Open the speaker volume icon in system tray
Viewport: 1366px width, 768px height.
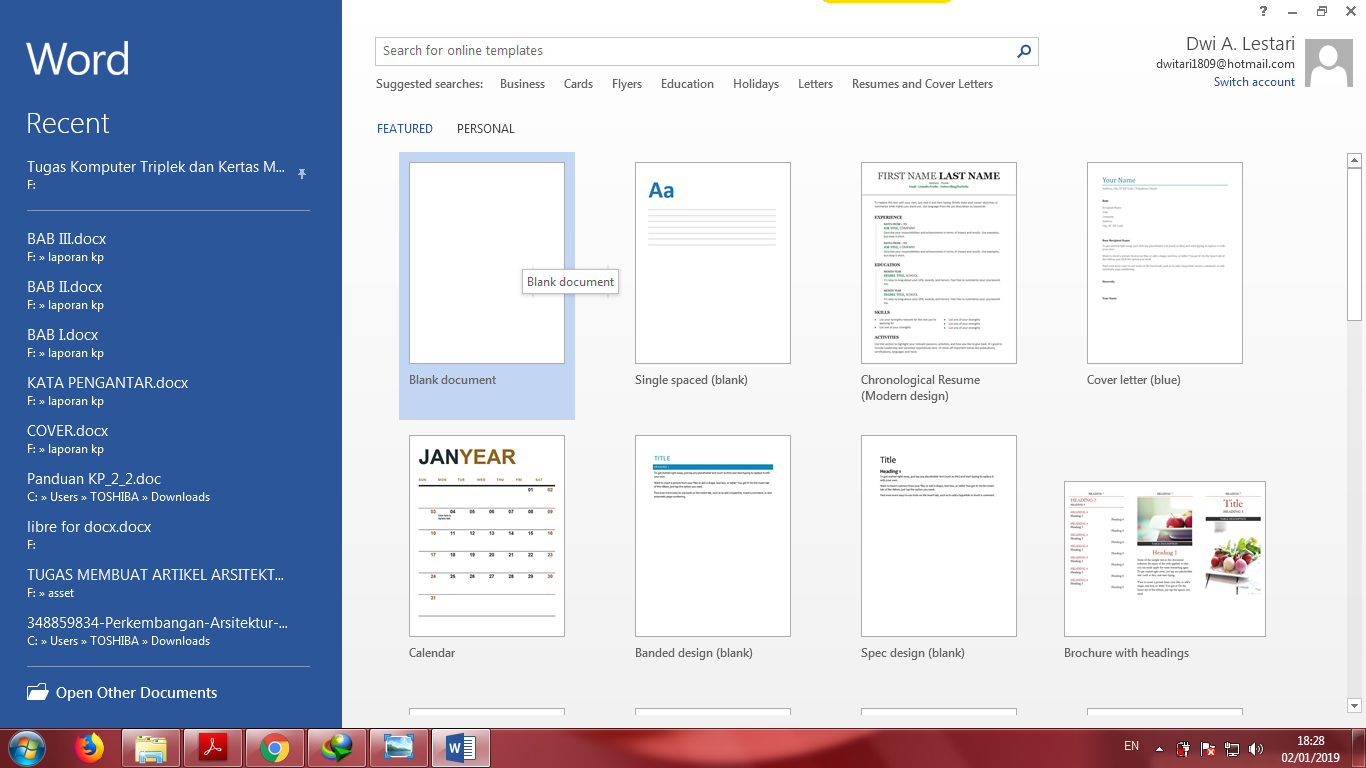point(1256,747)
